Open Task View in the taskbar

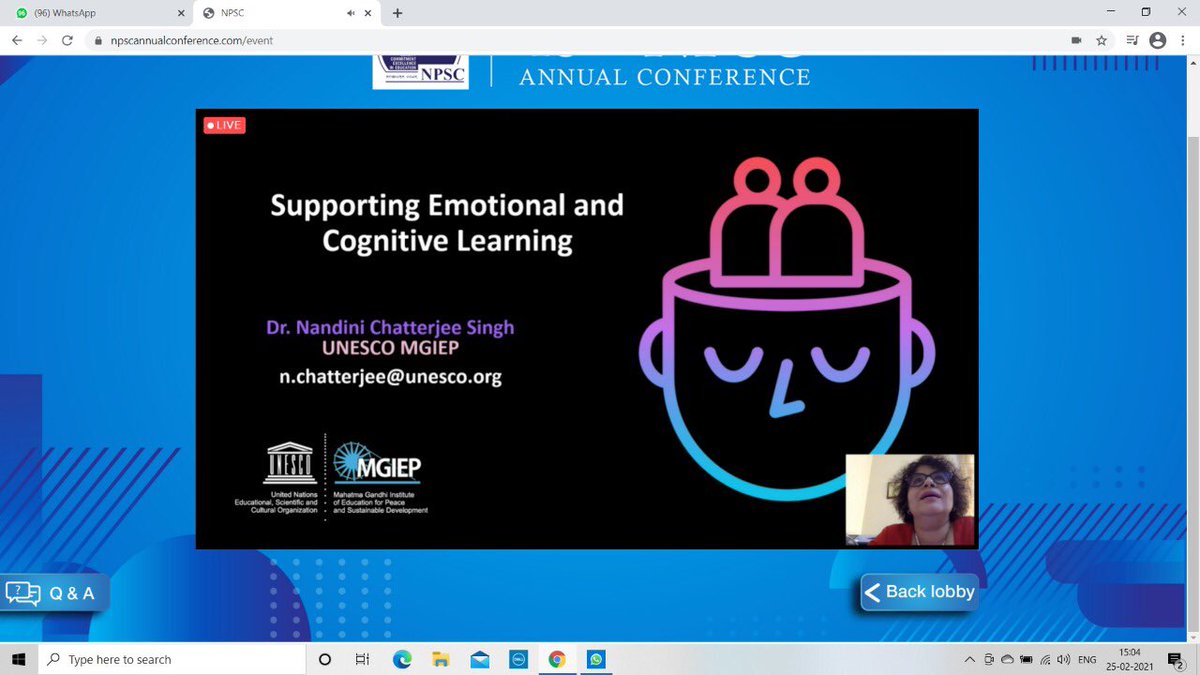(362, 660)
